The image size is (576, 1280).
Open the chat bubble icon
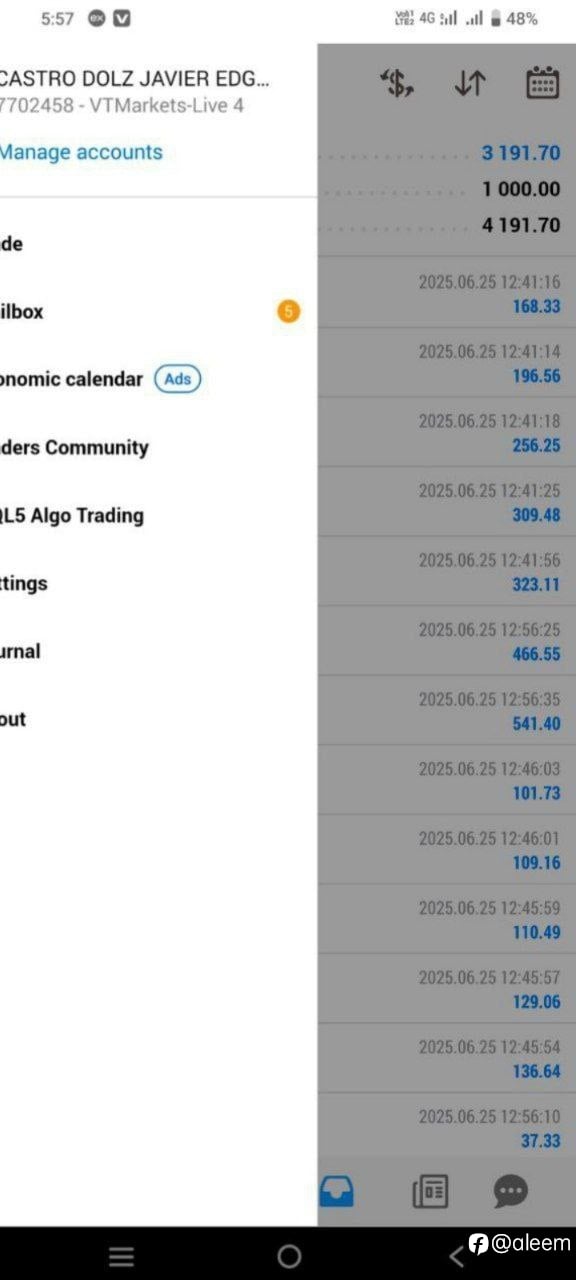[511, 1191]
